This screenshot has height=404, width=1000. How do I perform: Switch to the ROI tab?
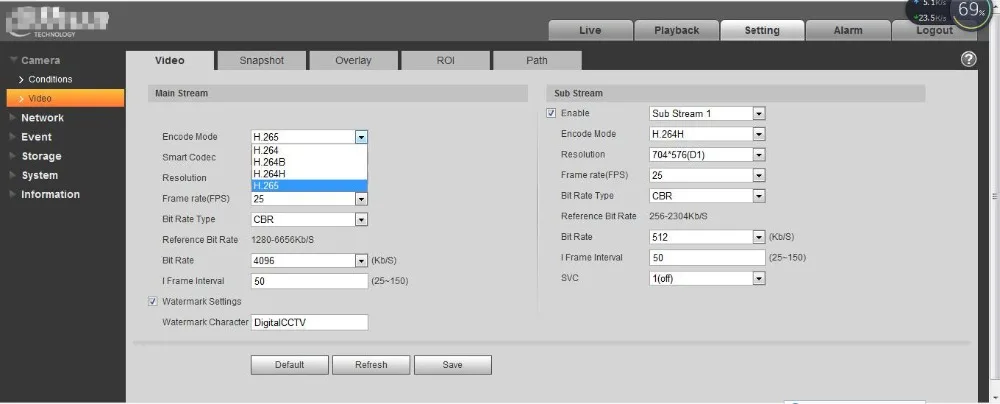point(445,61)
